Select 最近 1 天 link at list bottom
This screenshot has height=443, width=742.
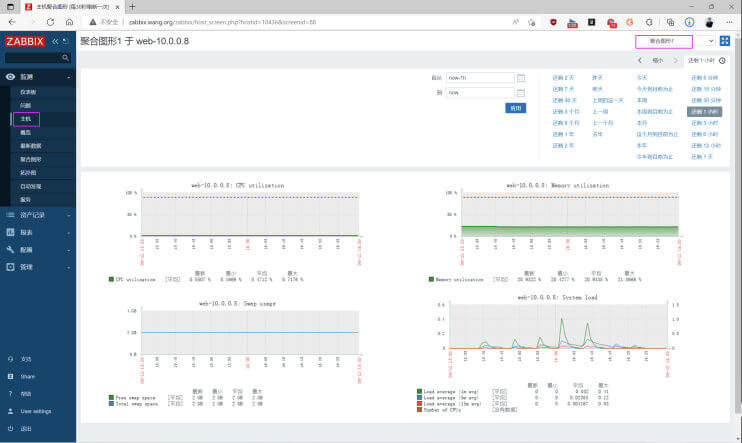click(x=702, y=157)
